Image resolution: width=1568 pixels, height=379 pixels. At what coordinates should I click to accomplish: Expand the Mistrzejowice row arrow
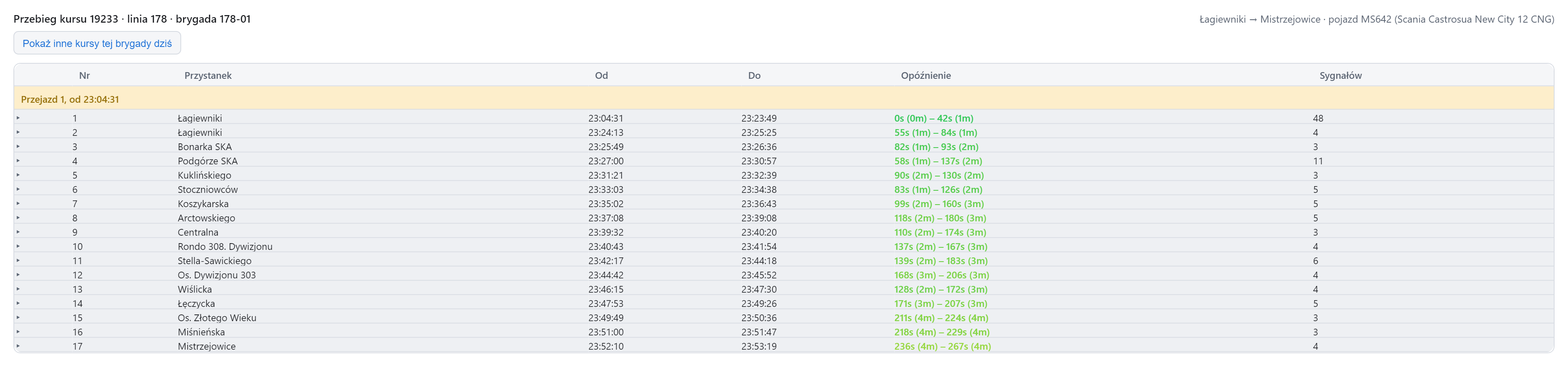point(18,346)
